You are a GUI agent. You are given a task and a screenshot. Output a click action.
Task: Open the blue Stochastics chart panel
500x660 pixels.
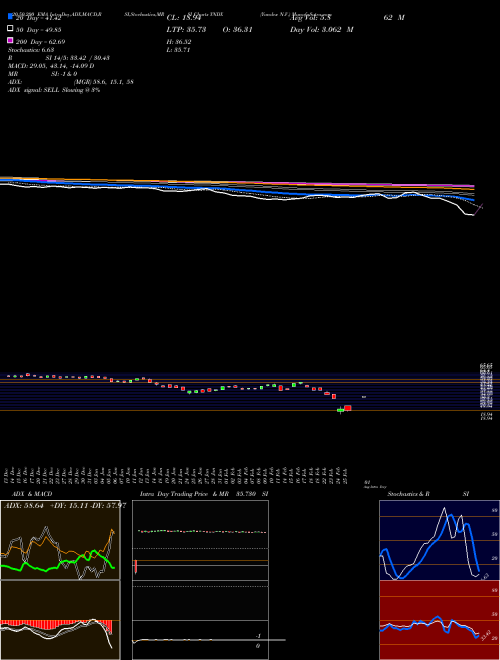click(439, 540)
